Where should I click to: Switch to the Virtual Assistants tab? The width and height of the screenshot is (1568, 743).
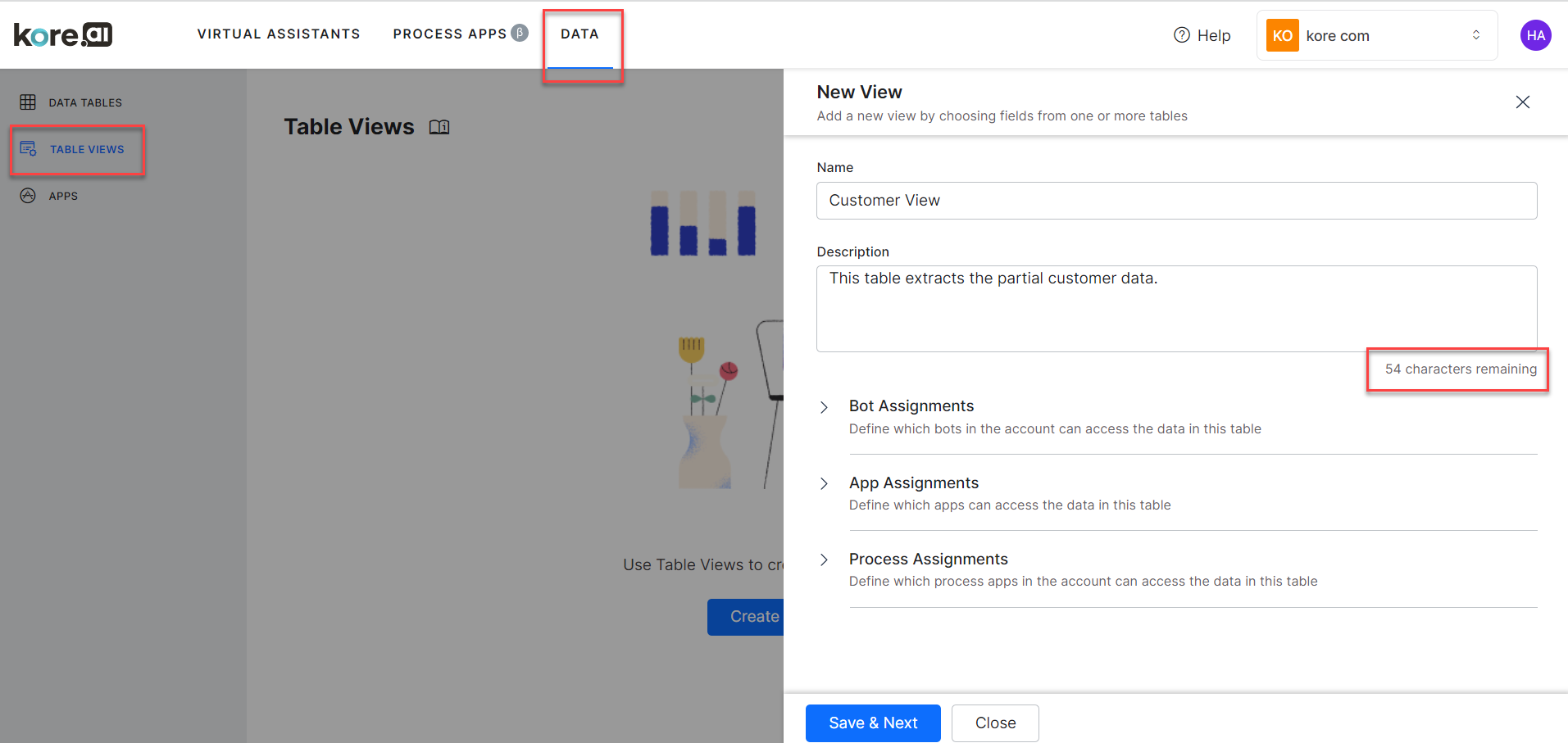click(x=278, y=34)
